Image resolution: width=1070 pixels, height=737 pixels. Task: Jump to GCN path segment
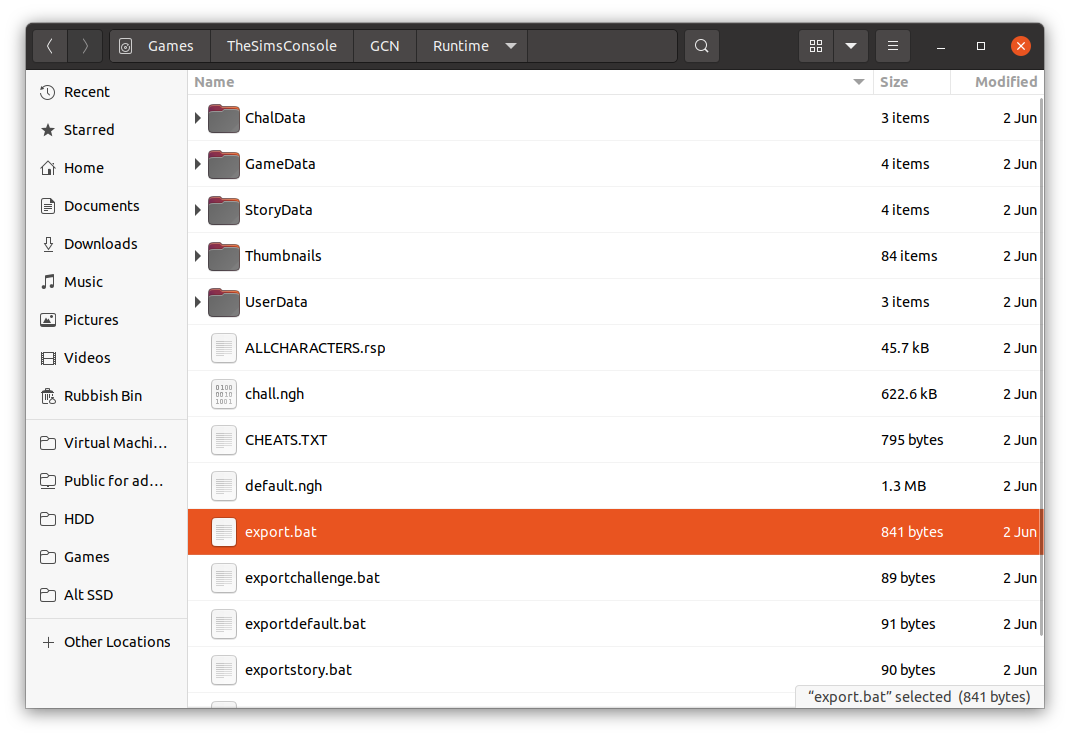[384, 46]
